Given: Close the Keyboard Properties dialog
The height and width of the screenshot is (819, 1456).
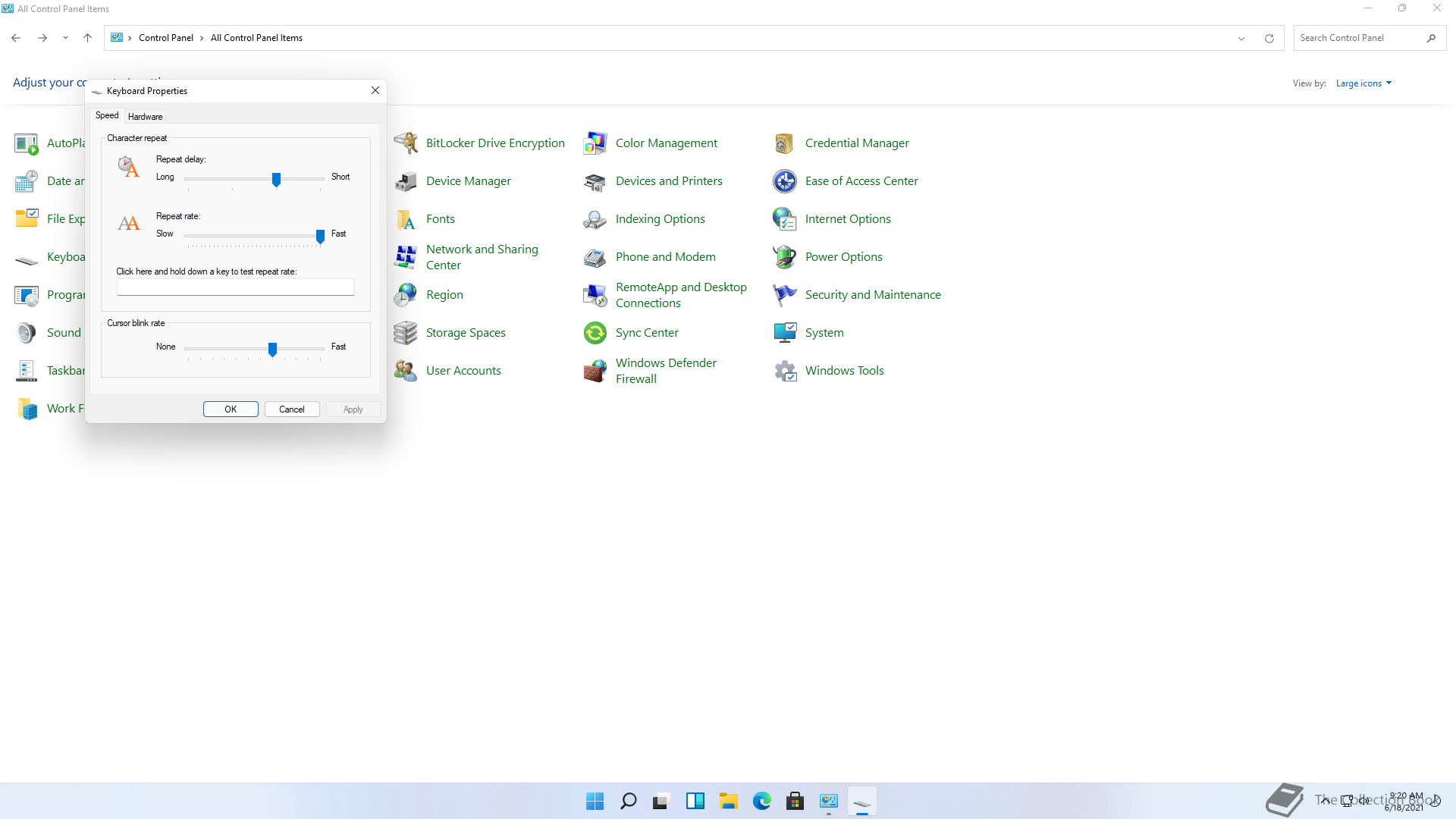Looking at the screenshot, I should [x=375, y=90].
